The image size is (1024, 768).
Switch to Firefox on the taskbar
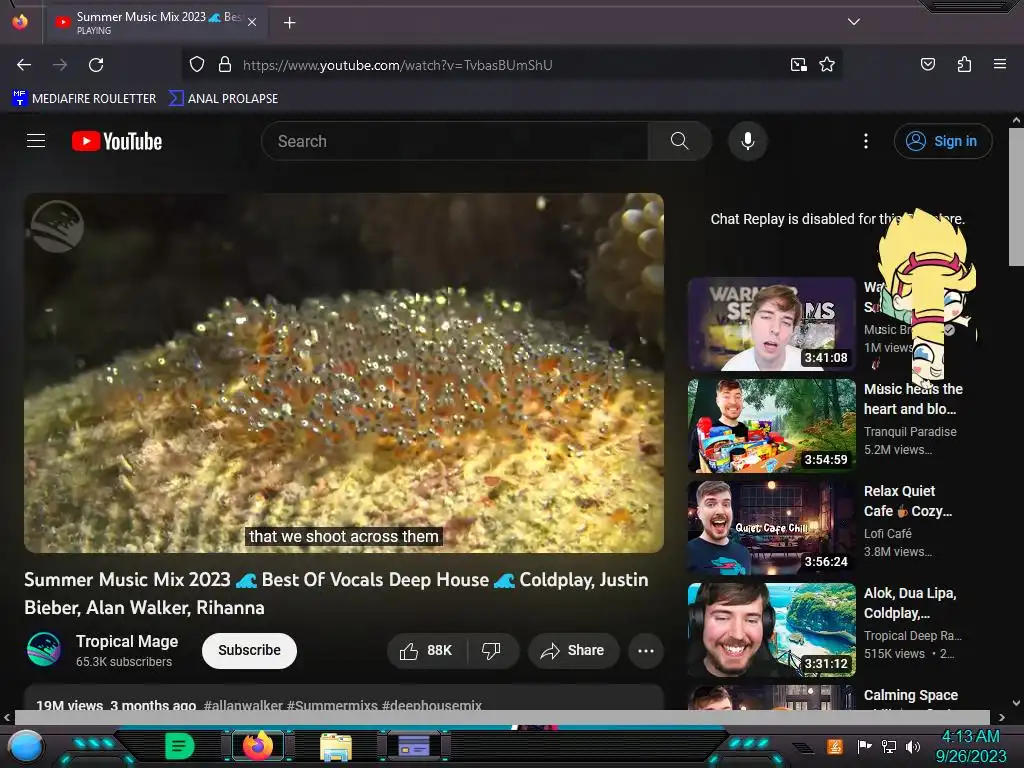pyautogui.click(x=257, y=746)
